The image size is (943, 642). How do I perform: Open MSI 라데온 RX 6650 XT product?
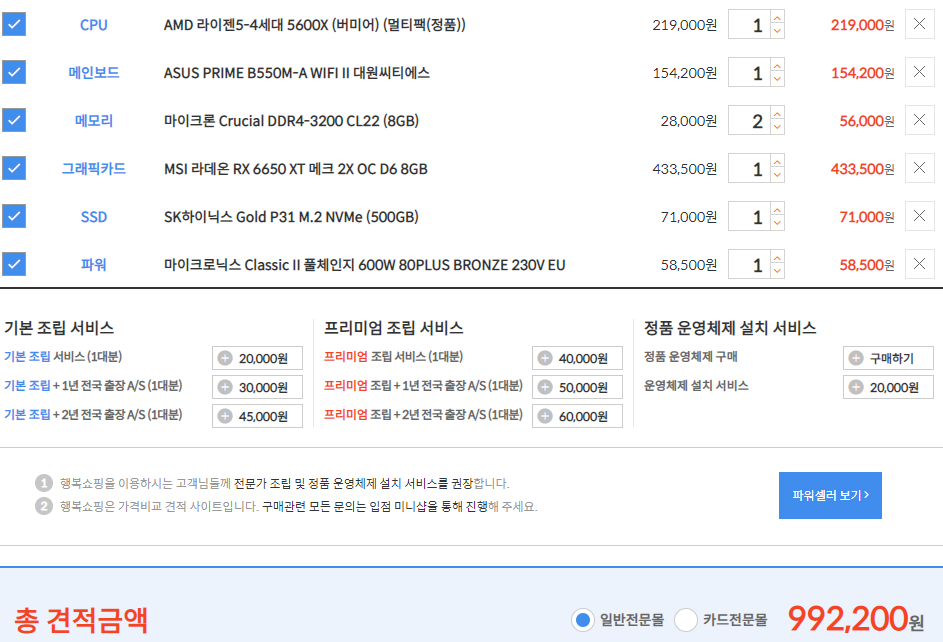[x=295, y=169]
